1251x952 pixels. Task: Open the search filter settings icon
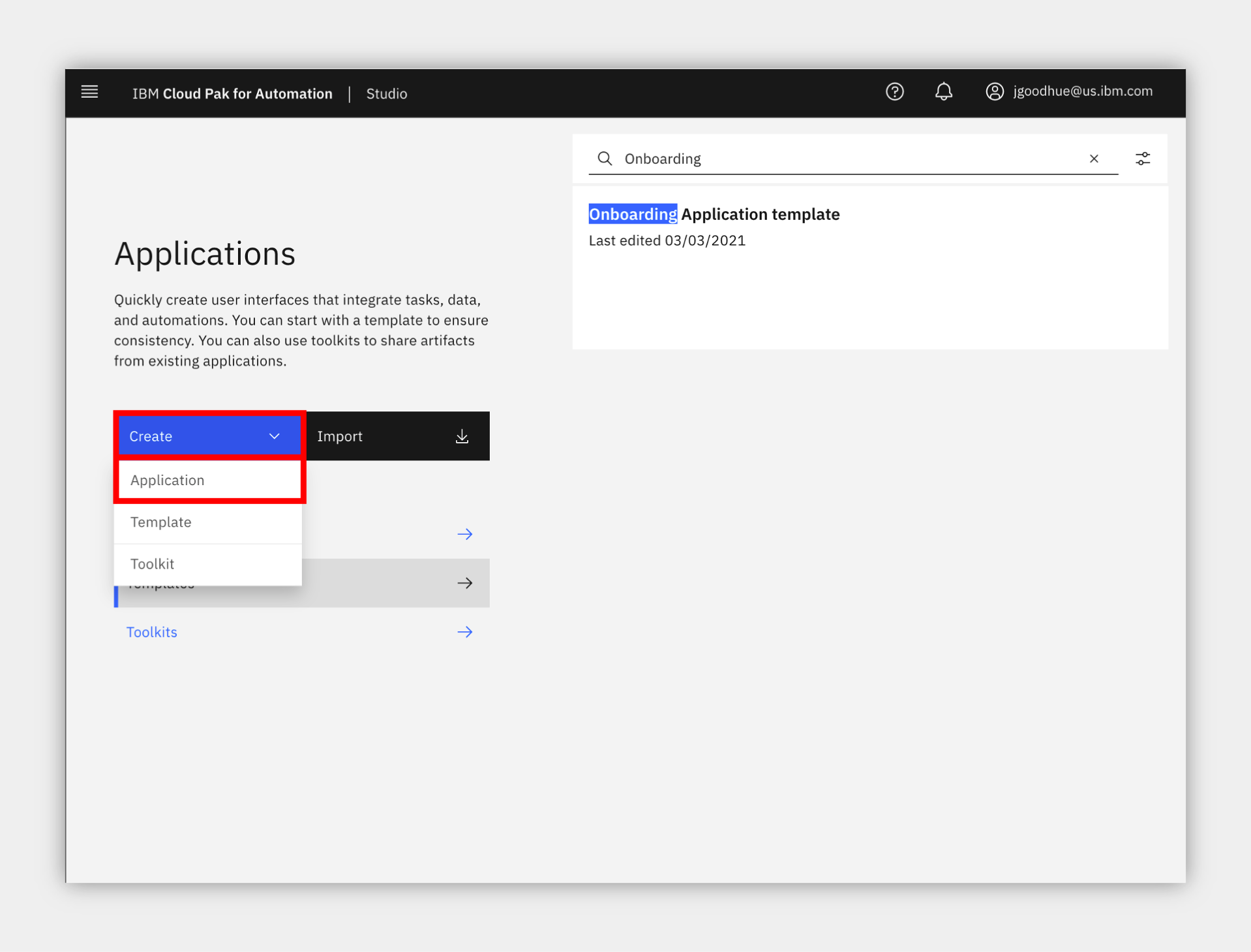pos(1142,158)
